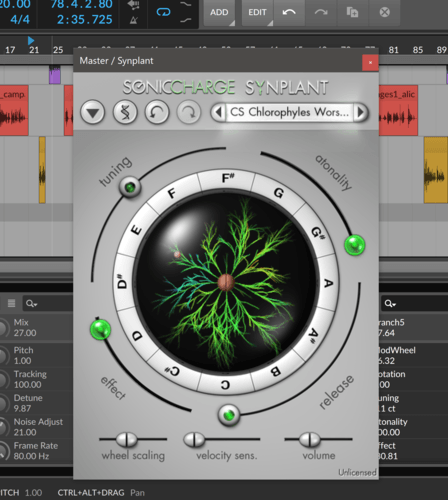Viewport: 448px width, 500px height.
Task: Click the Frame Rate 80.00 Hz value
Action: 31,456
